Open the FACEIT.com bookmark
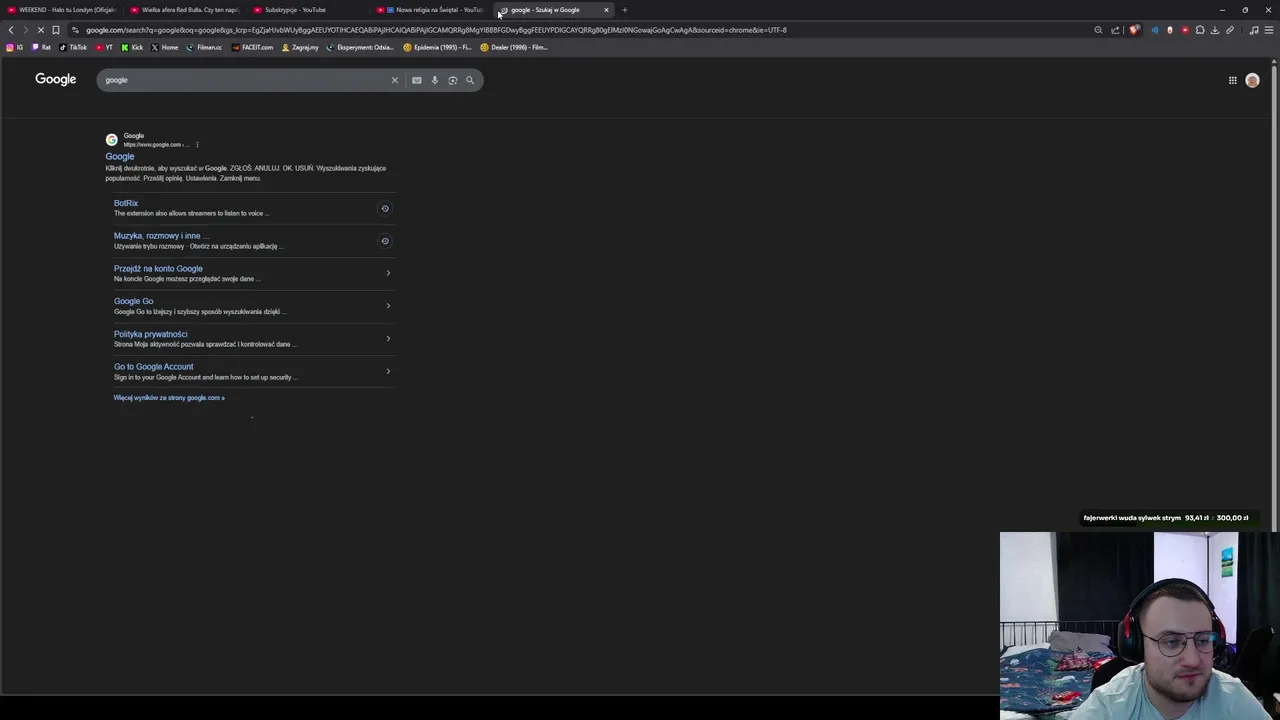Screen dimensions: 1280x720 click(252, 47)
